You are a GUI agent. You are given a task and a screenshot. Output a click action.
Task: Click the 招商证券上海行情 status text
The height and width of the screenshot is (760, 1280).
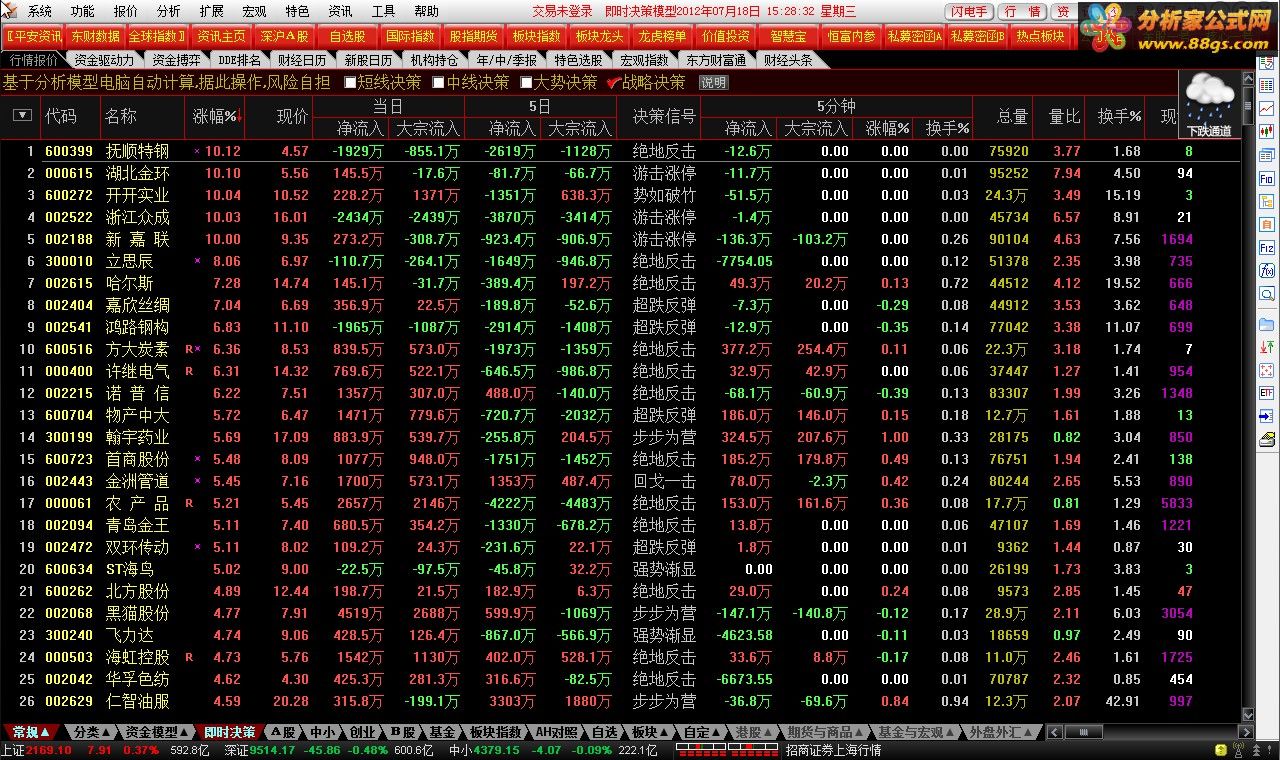click(x=834, y=751)
